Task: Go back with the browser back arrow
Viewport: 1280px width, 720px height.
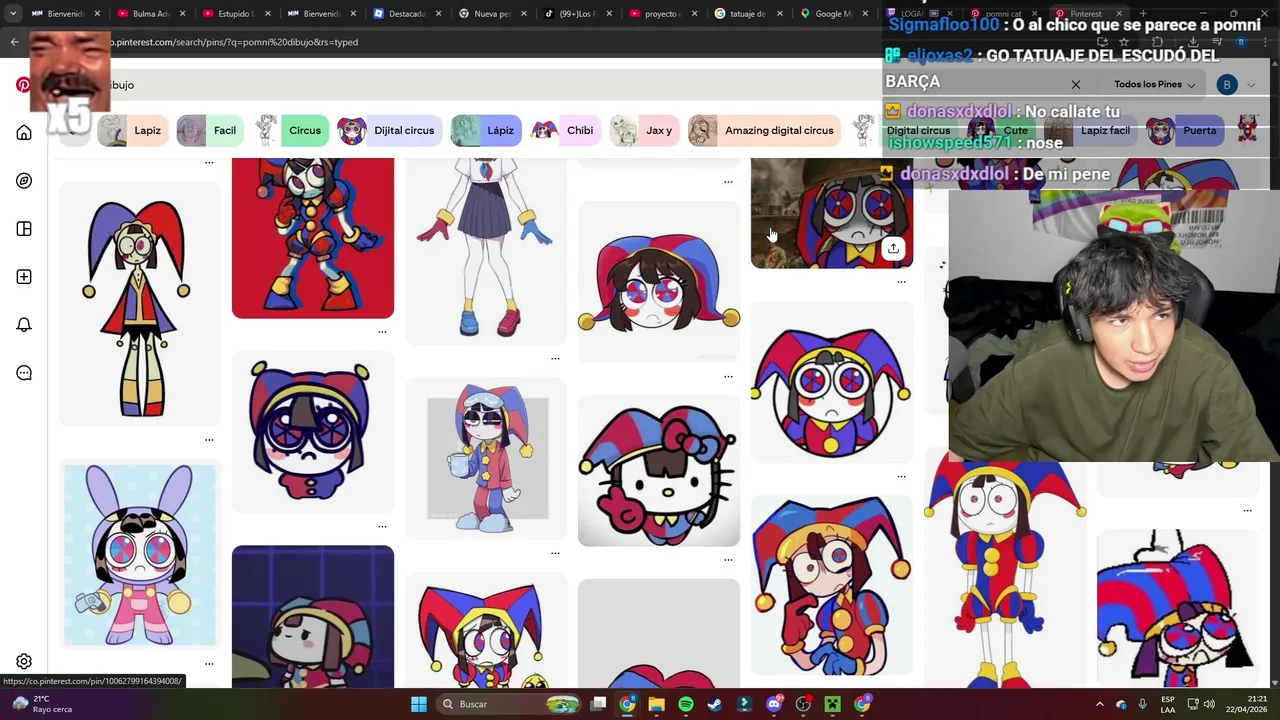Action: point(14,42)
